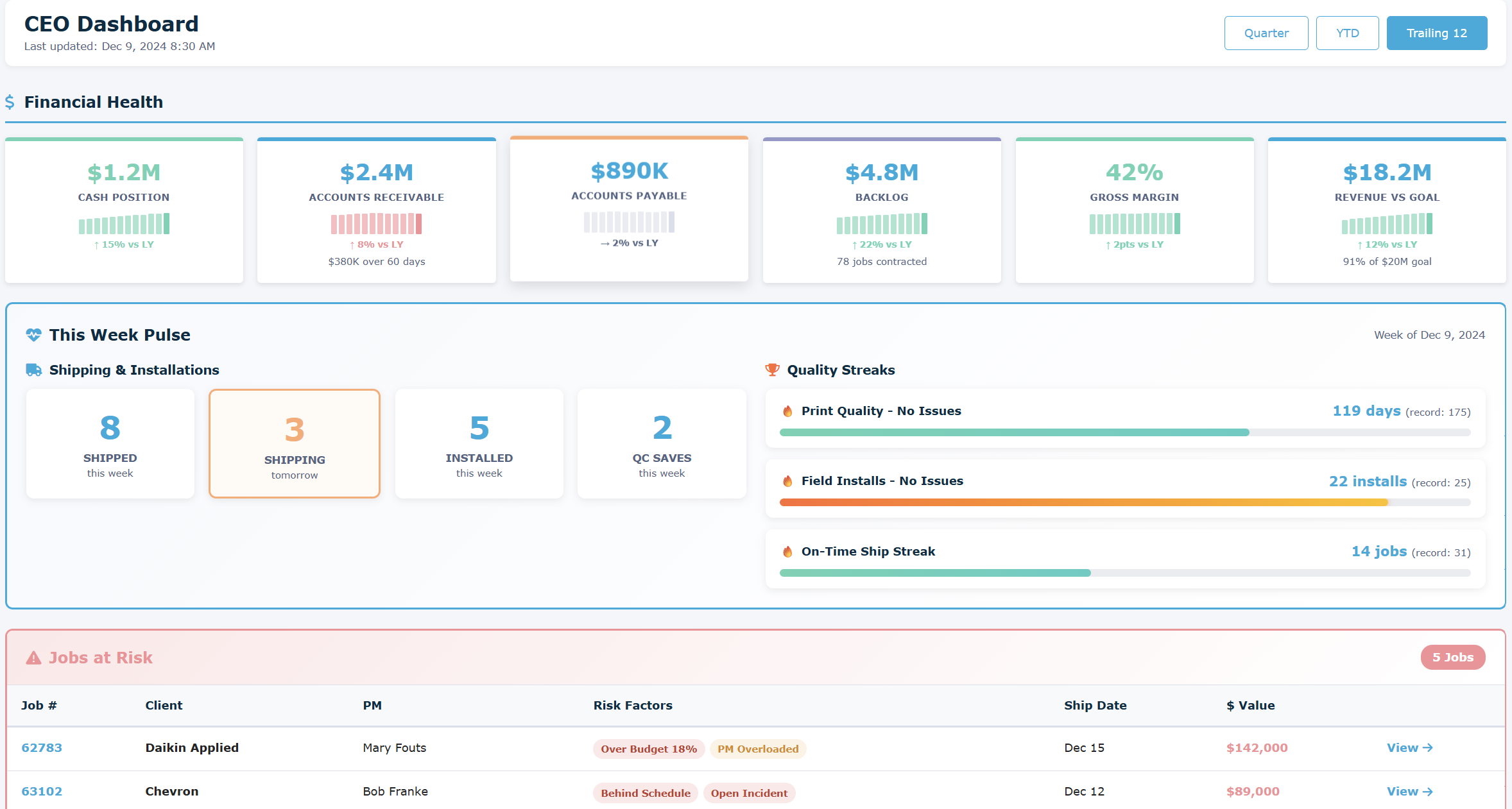1512x809 pixels.
Task: Click the 8 Shipped this week card
Action: click(109, 443)
